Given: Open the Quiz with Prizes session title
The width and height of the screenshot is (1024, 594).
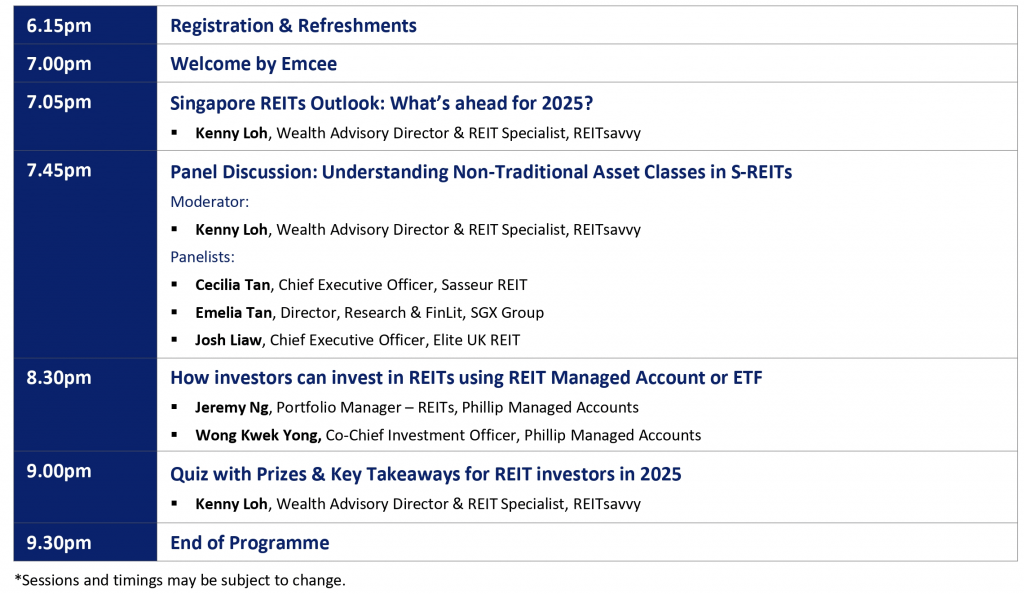Looking at the screenshot, I should pos(425,474).
